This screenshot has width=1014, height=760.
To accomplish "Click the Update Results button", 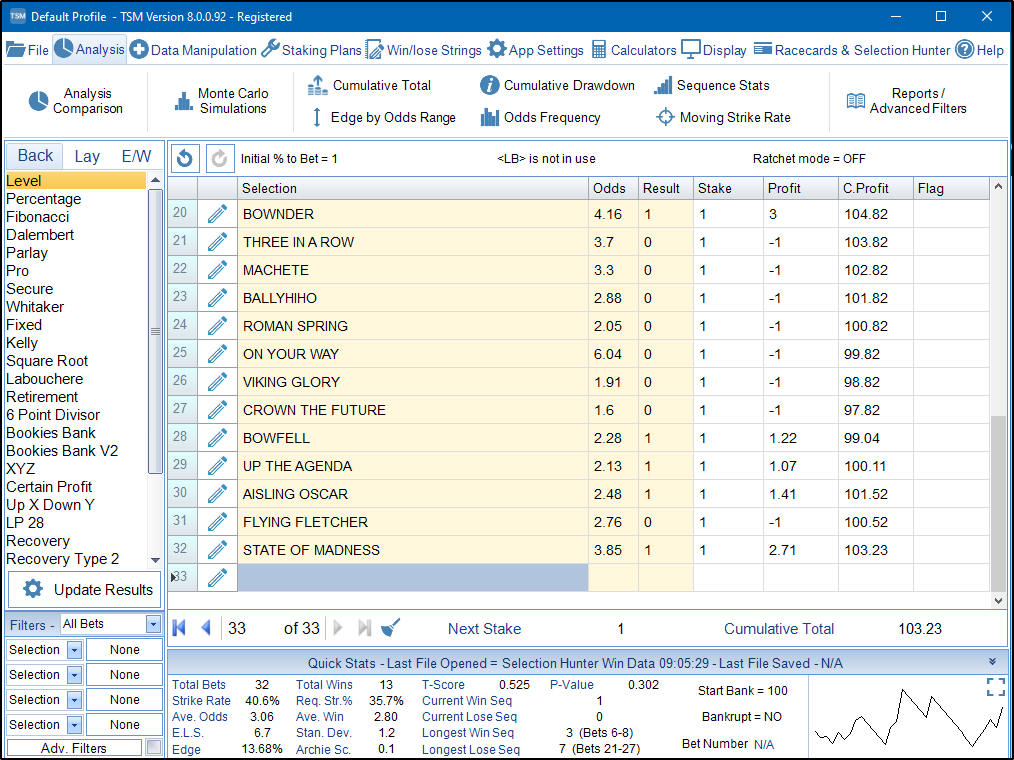I will (85, 590).
